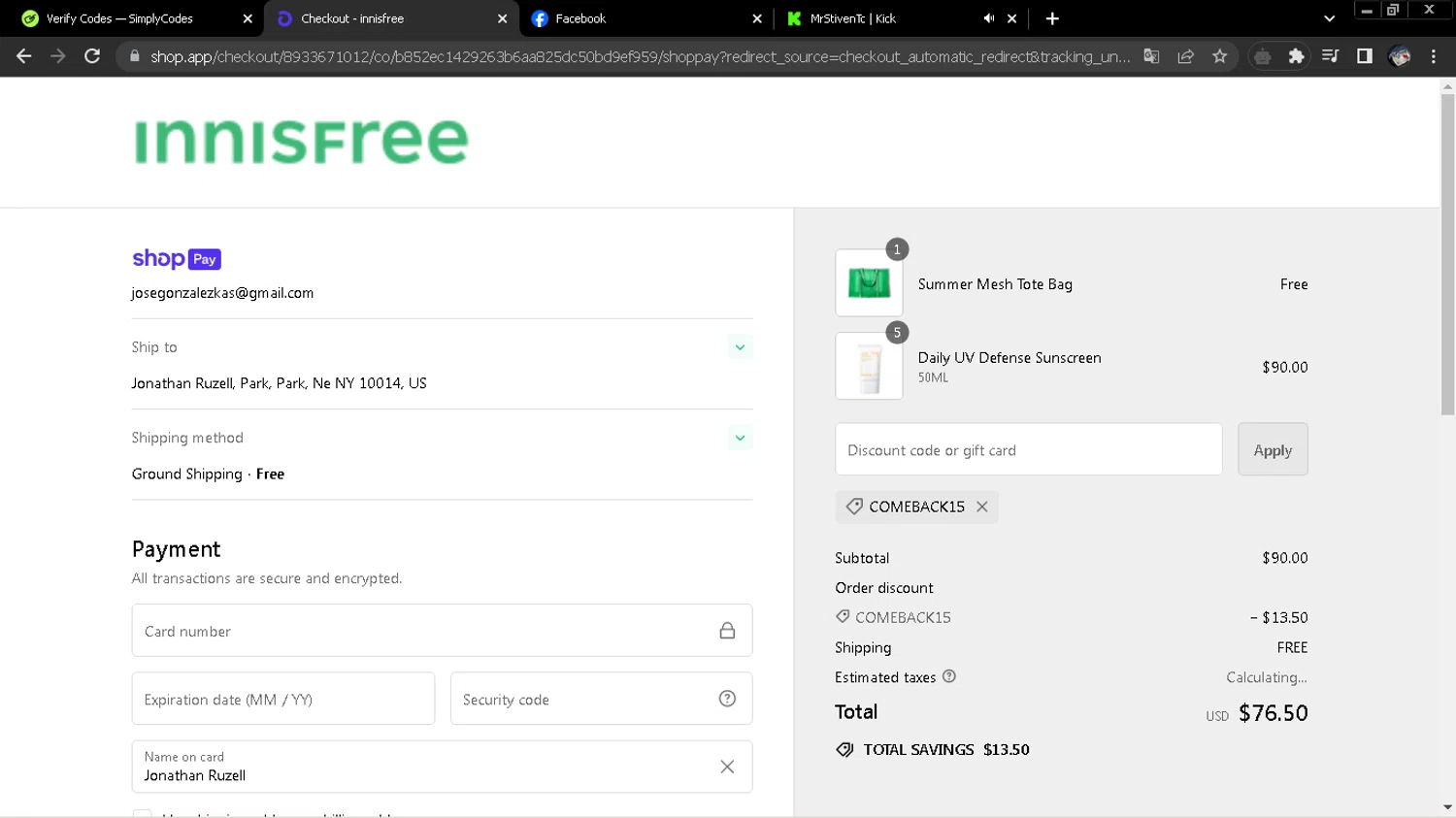This screenshot has width=1456, height=818.
Task: Close the MrStivenTc Kick tab
Action: pos(1011,18)
